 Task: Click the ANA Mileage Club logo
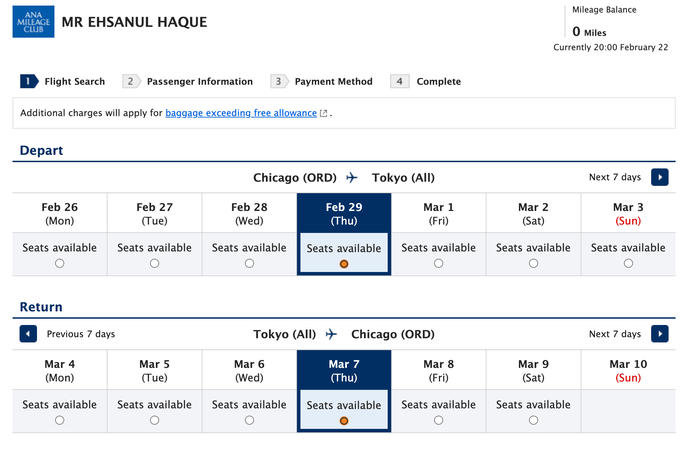pyautogui.click(x=33, y=21)
